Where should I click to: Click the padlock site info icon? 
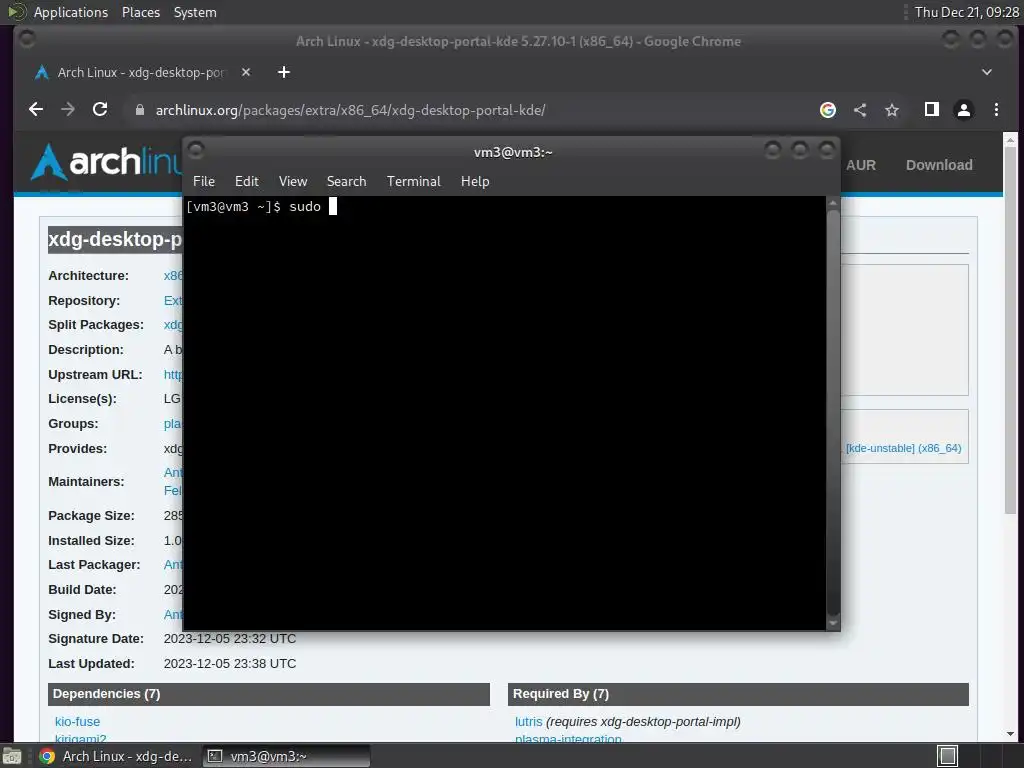(x=139, y=110)
